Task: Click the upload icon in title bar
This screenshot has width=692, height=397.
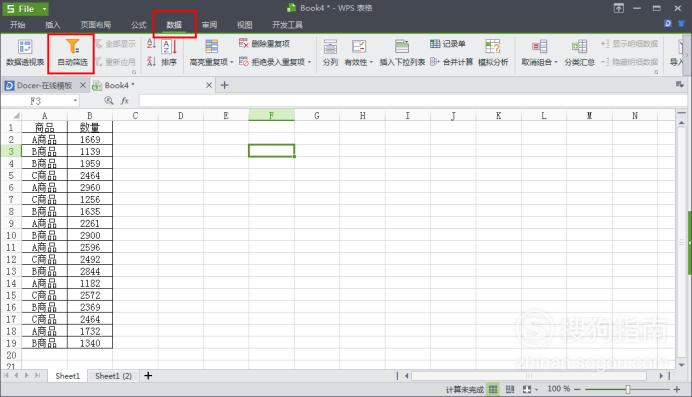Action: pyautogui.click(x=619, y=8)
